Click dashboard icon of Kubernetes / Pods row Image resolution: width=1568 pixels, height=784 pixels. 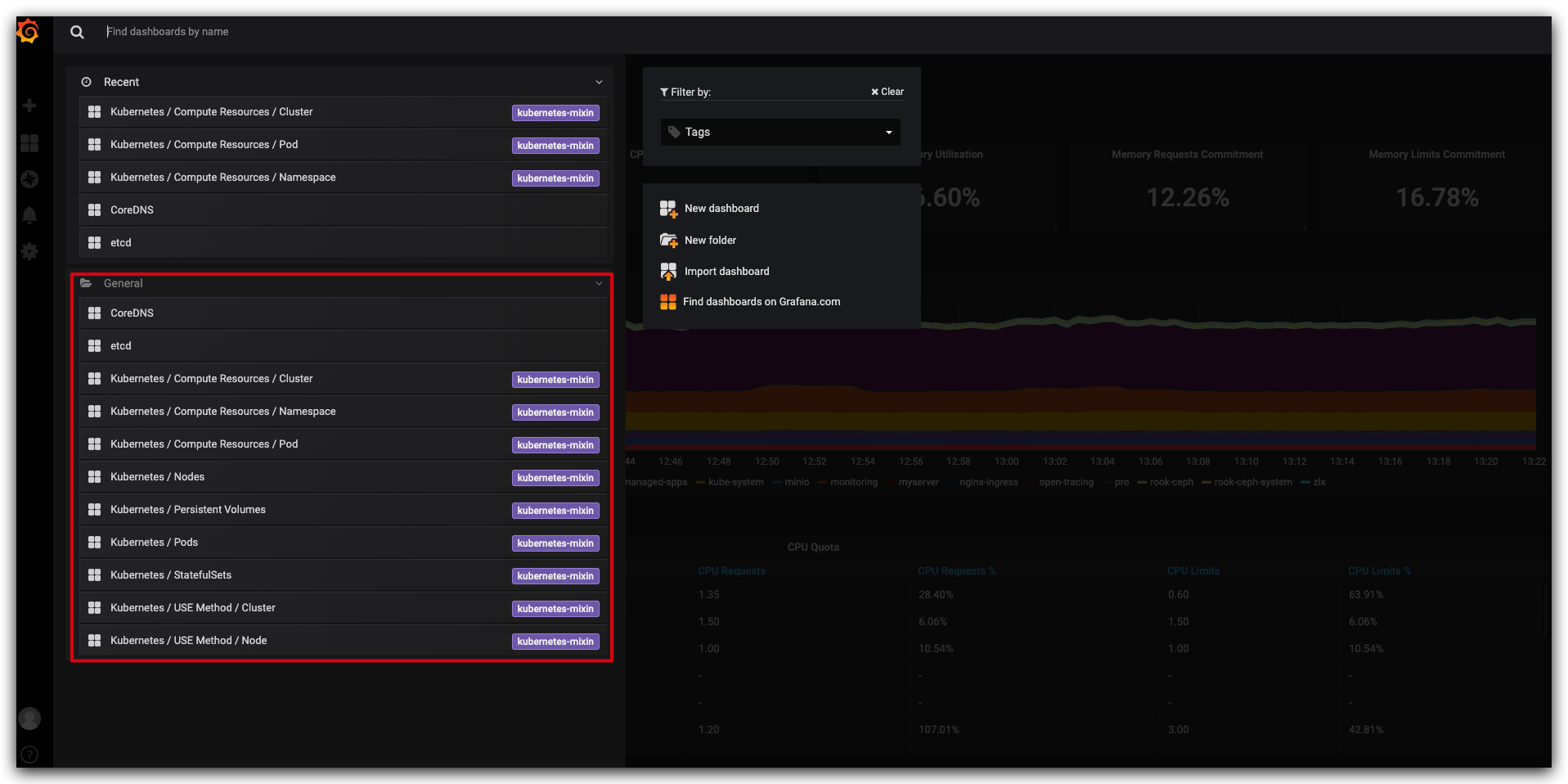(x=94, y=543)
